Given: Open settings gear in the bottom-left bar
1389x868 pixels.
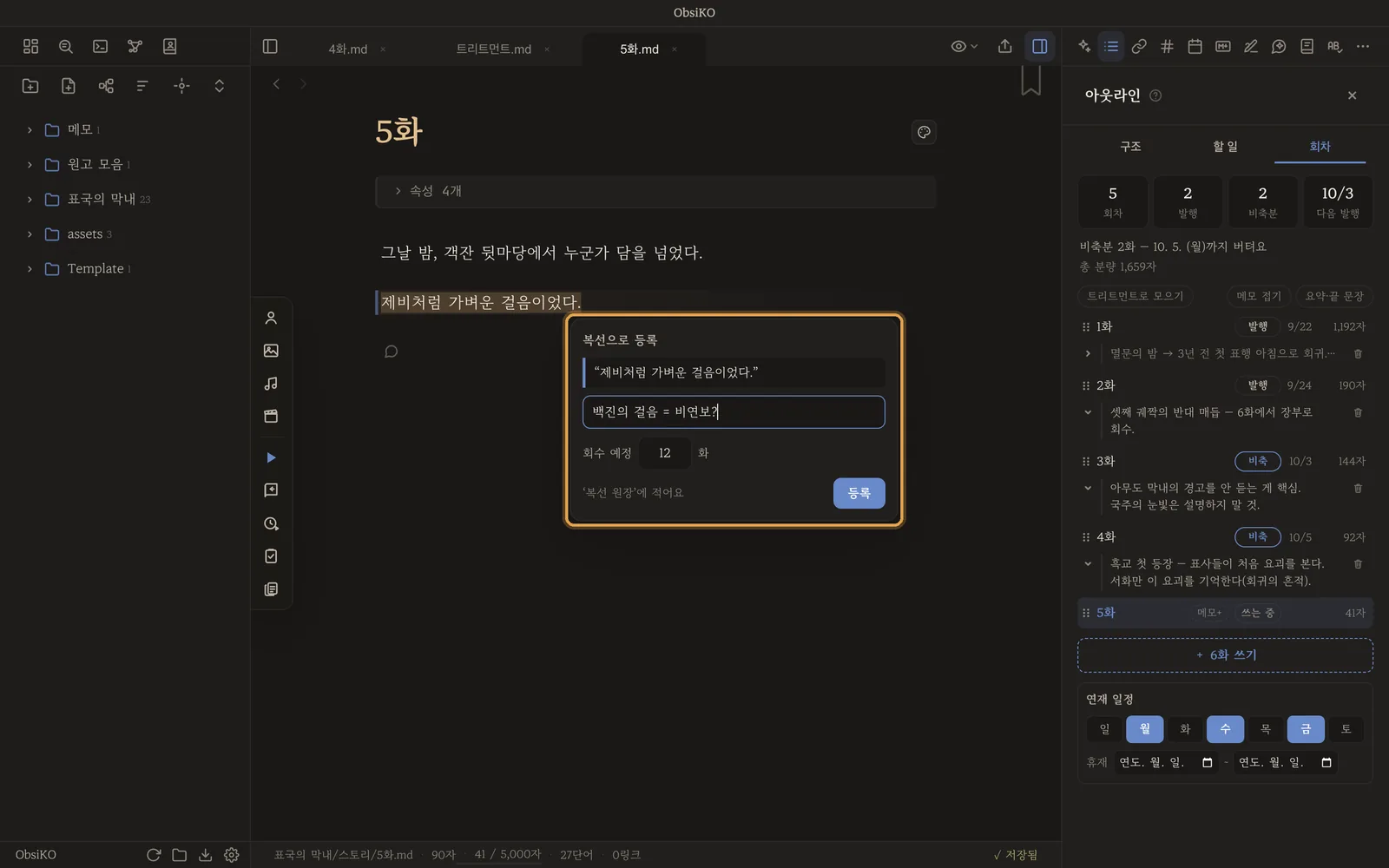Looking at the screenshot, I should pos(232,855).
